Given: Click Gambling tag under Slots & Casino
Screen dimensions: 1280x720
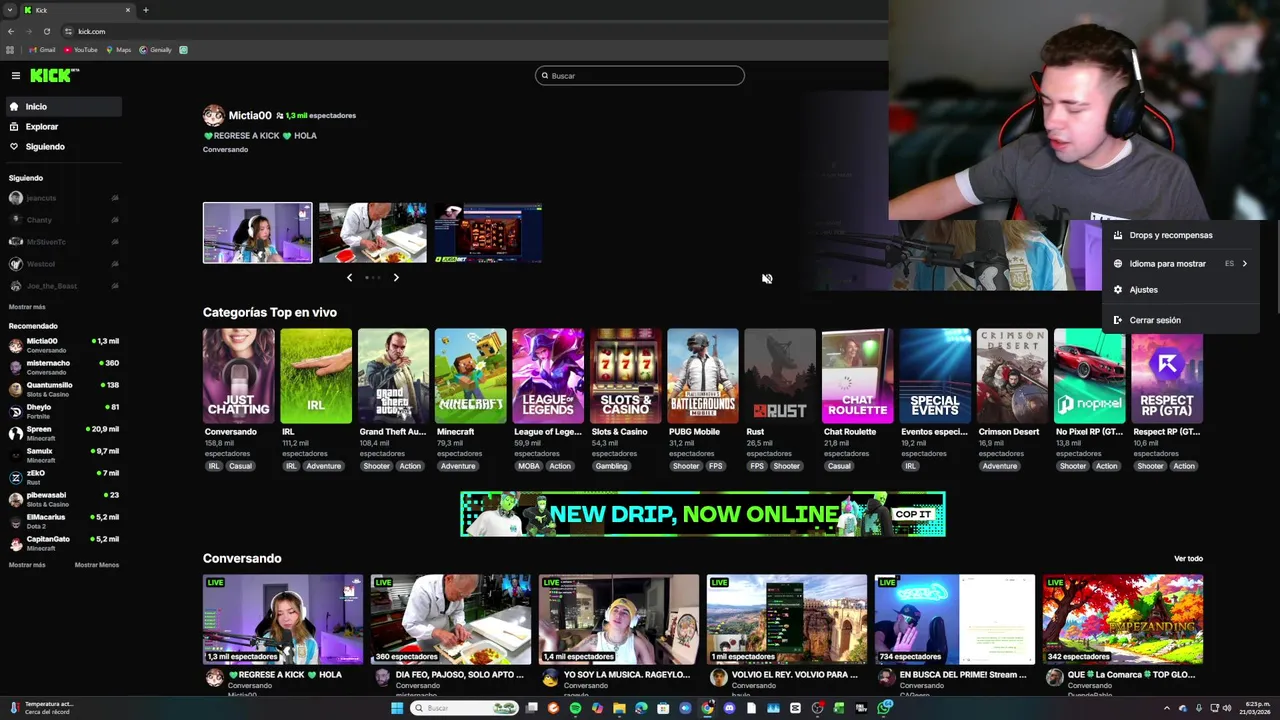Looking at the screenshot, I should click(611, 466).
